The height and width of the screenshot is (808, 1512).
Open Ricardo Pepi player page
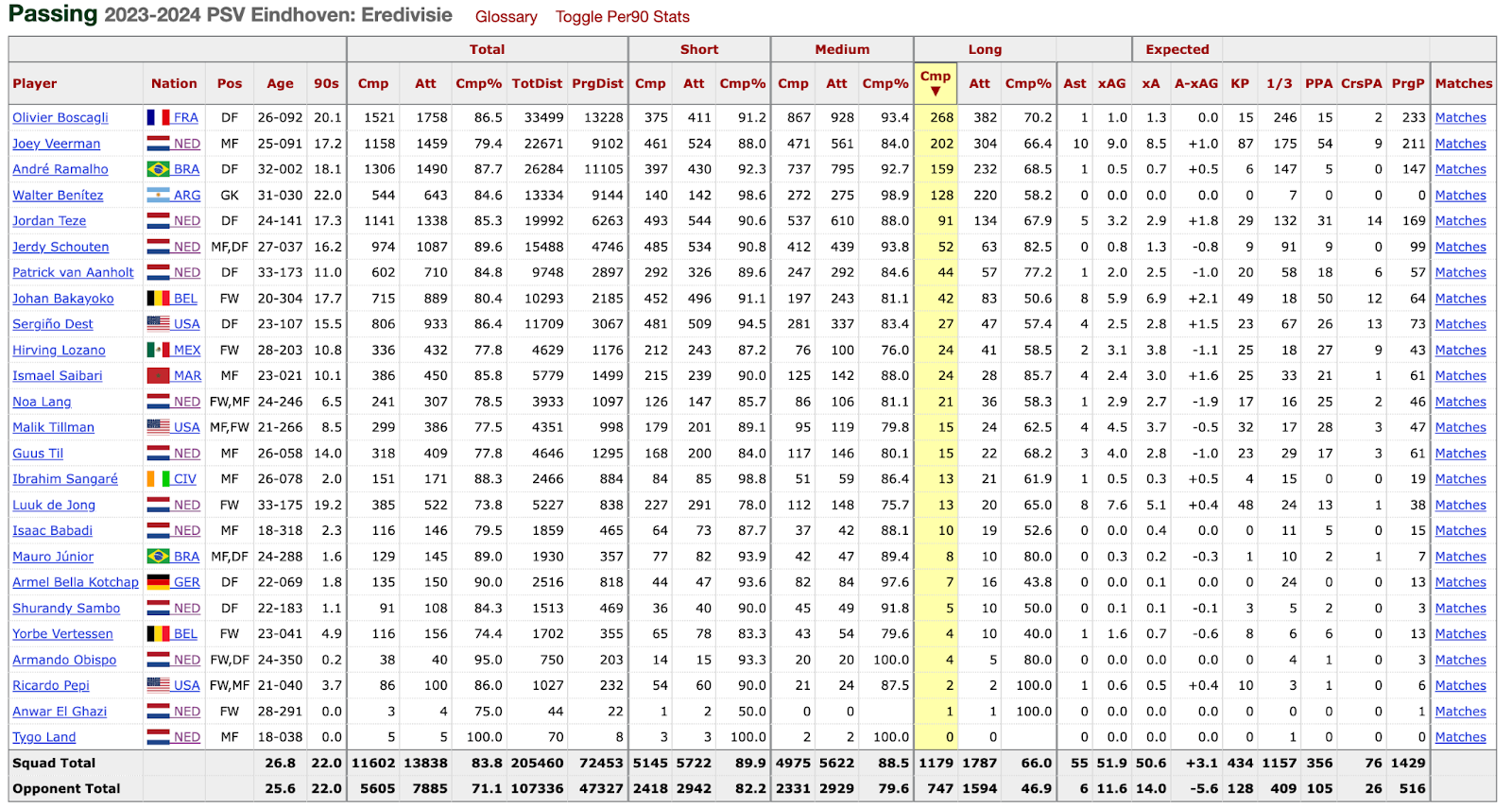pyautogui.click(x=51, y=685)
